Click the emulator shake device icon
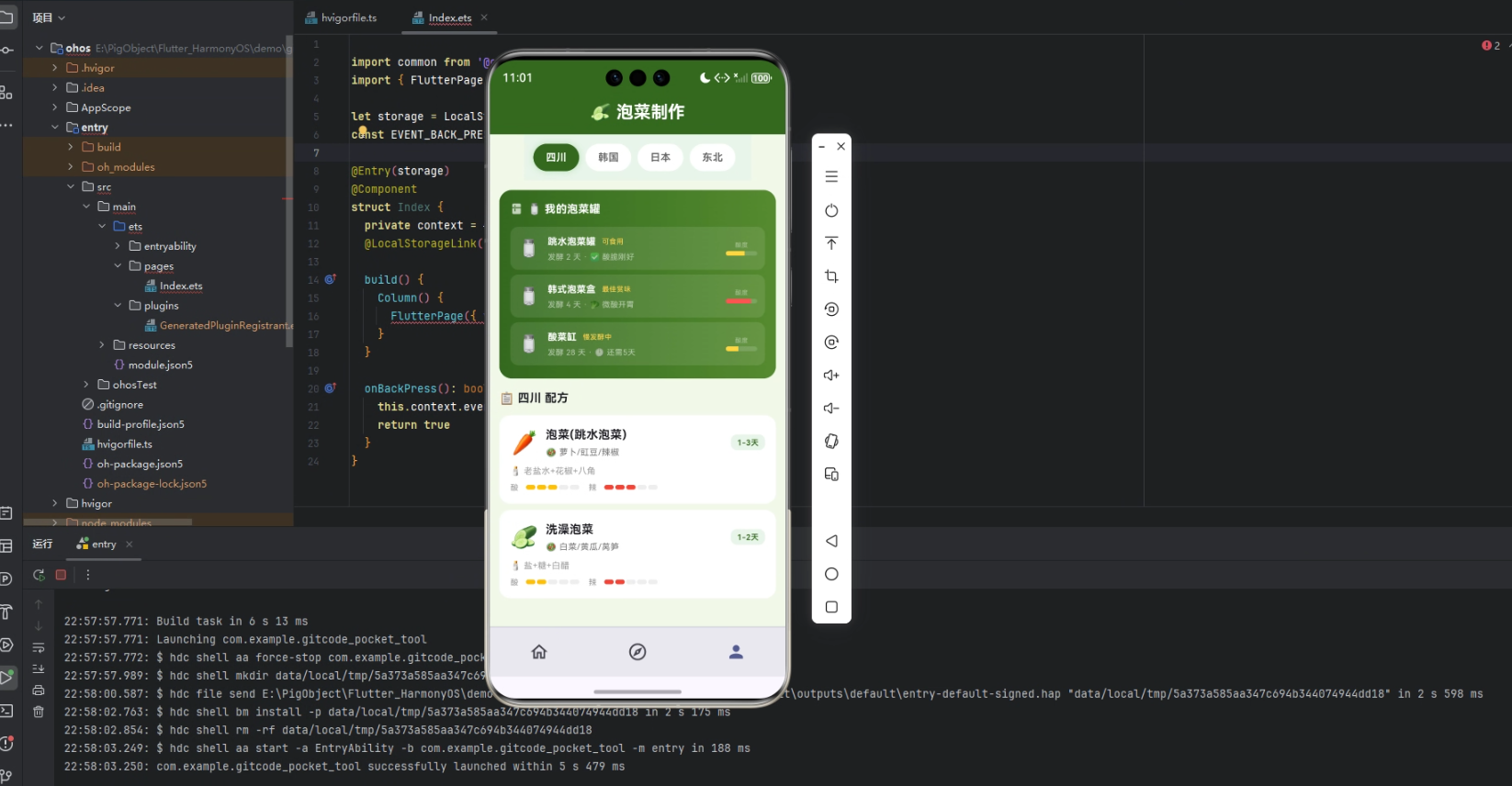The width and height of the screenshot is (1512, 786). [831, 442]
